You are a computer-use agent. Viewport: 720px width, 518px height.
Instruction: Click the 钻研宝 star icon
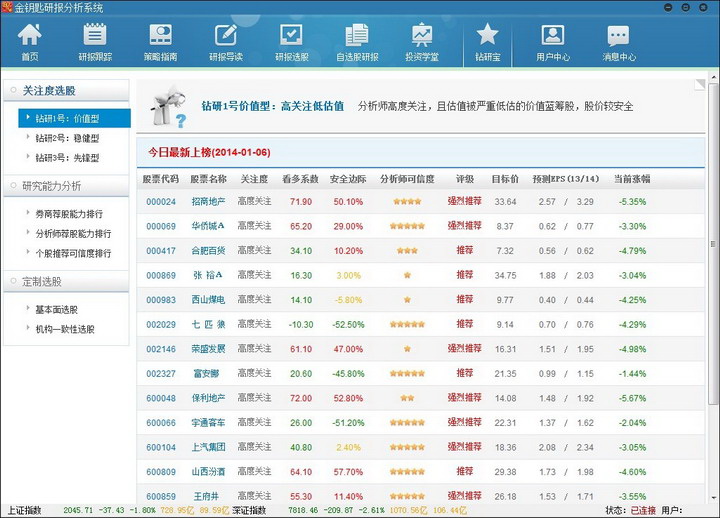coord(487,41)
